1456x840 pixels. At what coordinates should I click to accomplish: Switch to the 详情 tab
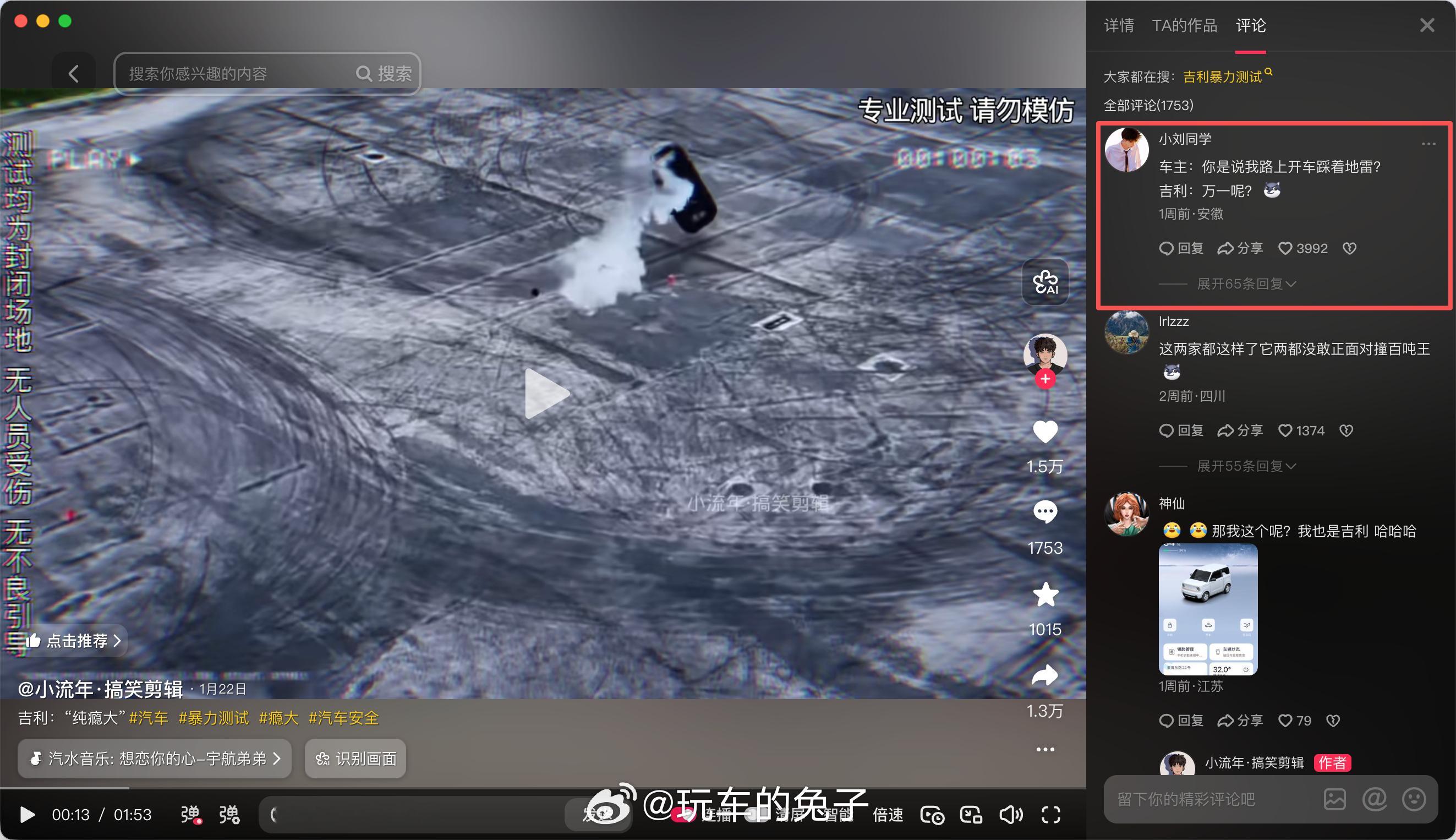click(x=1119, y=25)
